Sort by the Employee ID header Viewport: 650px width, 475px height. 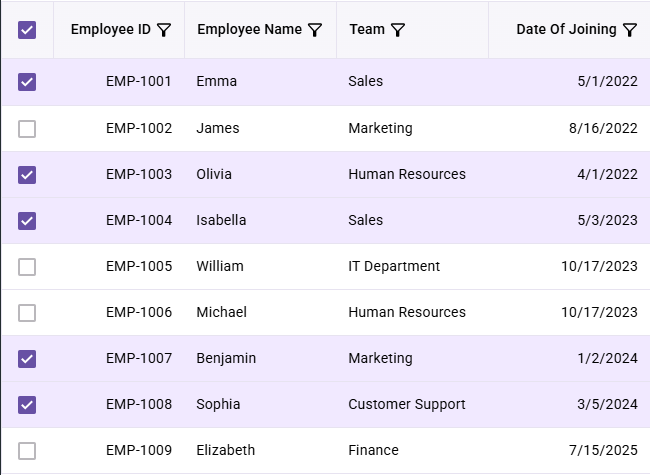pos(111,29)
